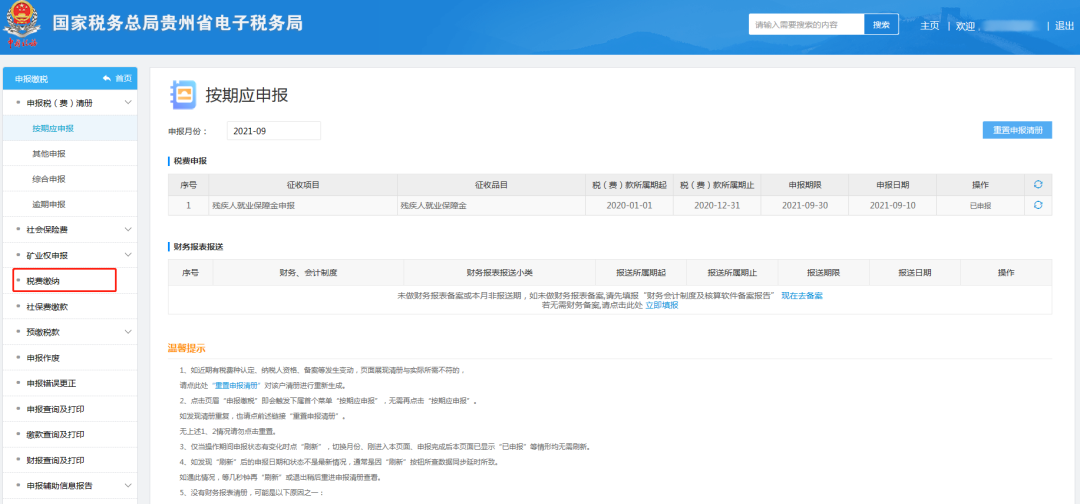Open the 税费缴纳 menu item

pyautogui.click(x=65, y=280)
